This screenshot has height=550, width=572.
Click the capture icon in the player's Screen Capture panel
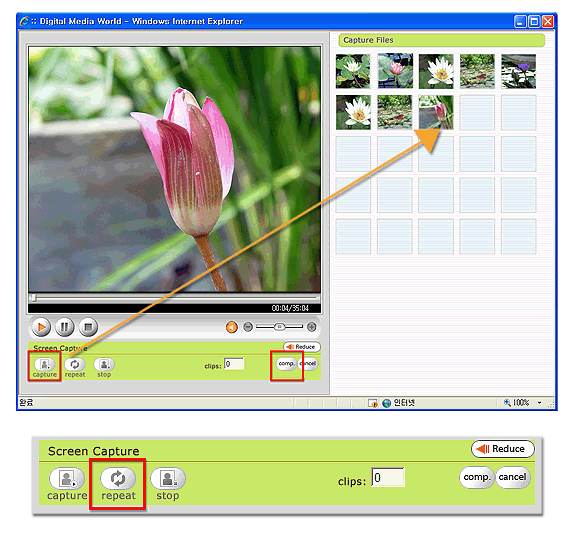pos(45,364)
